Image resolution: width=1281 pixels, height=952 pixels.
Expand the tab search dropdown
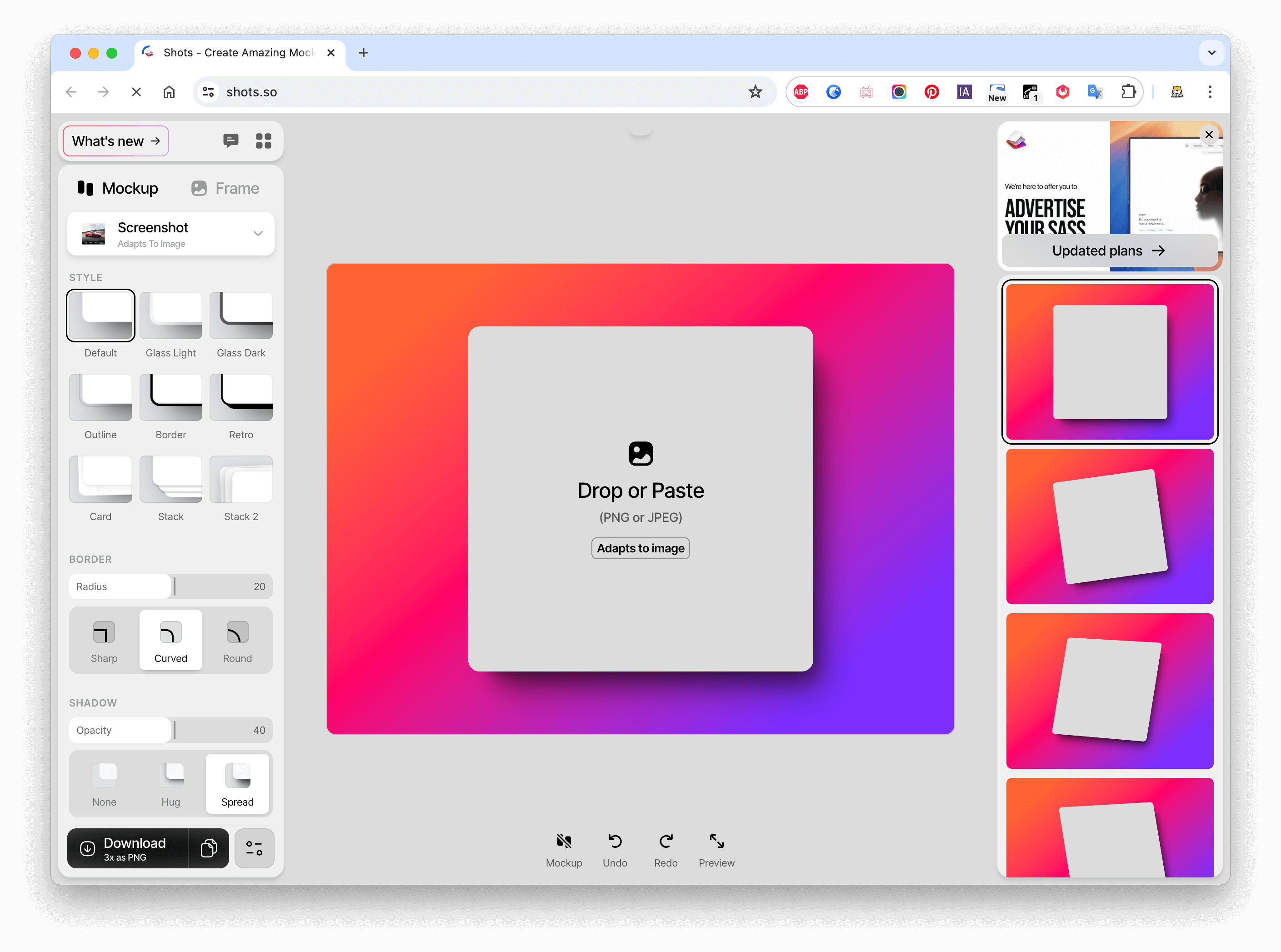1212,52
